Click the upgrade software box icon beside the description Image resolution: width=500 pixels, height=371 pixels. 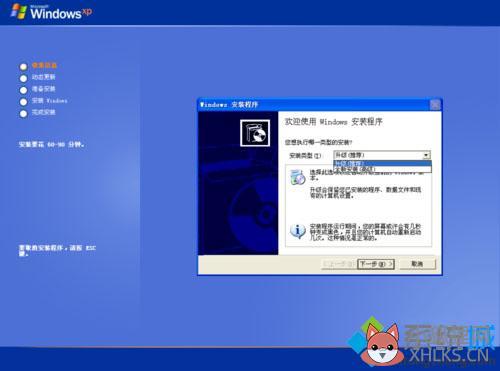tap(298, 177)
